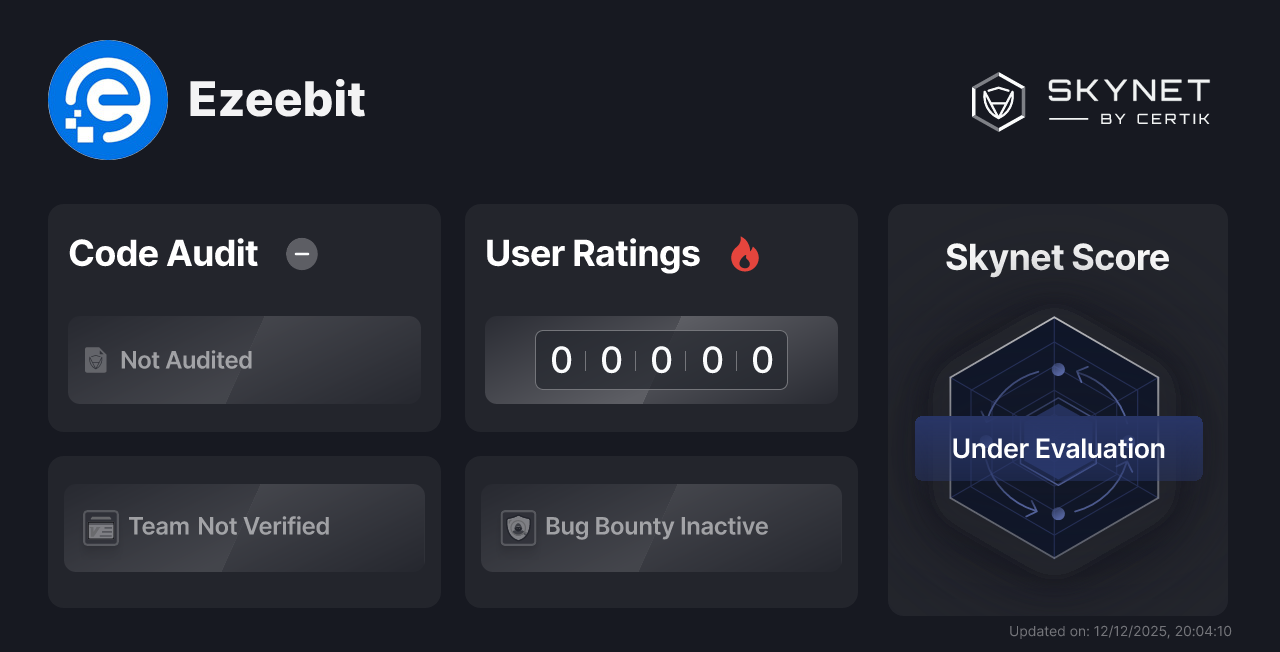
Task: Select the Skynet hexagon shield icon
Action: [997, 101]
